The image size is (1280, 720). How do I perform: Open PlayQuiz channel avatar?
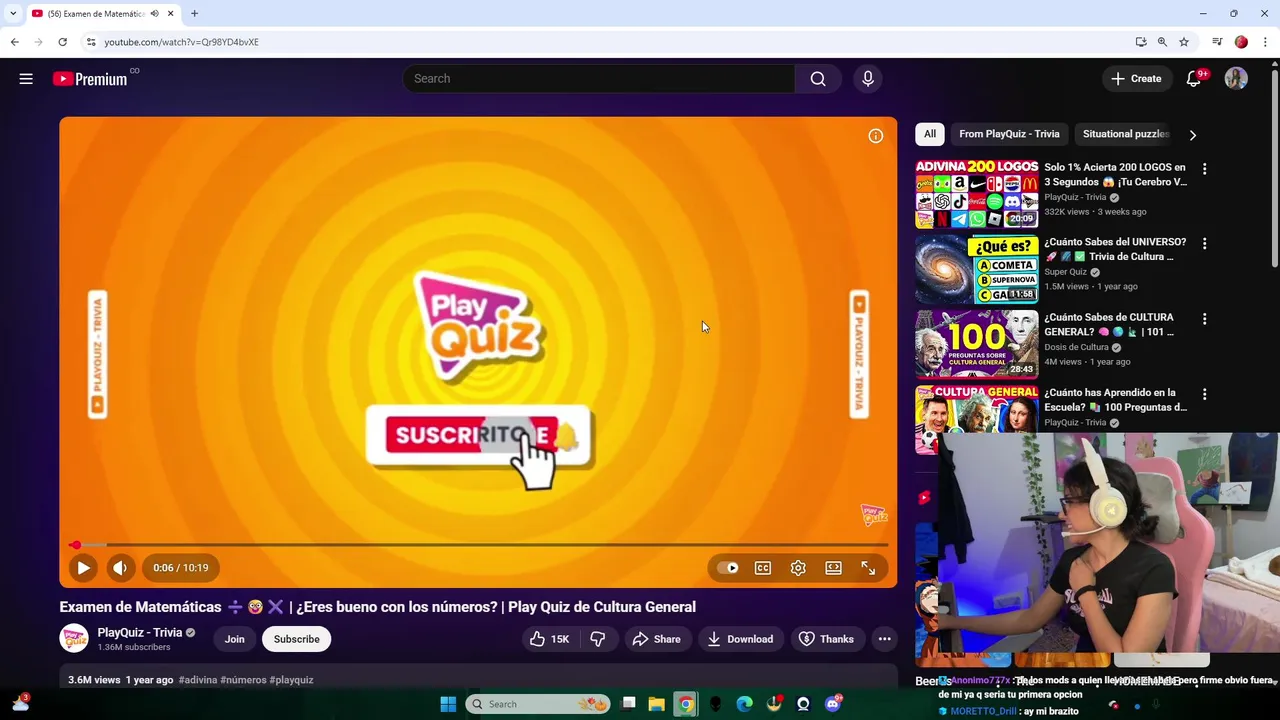pyautogui.click(x=74, y=638)
